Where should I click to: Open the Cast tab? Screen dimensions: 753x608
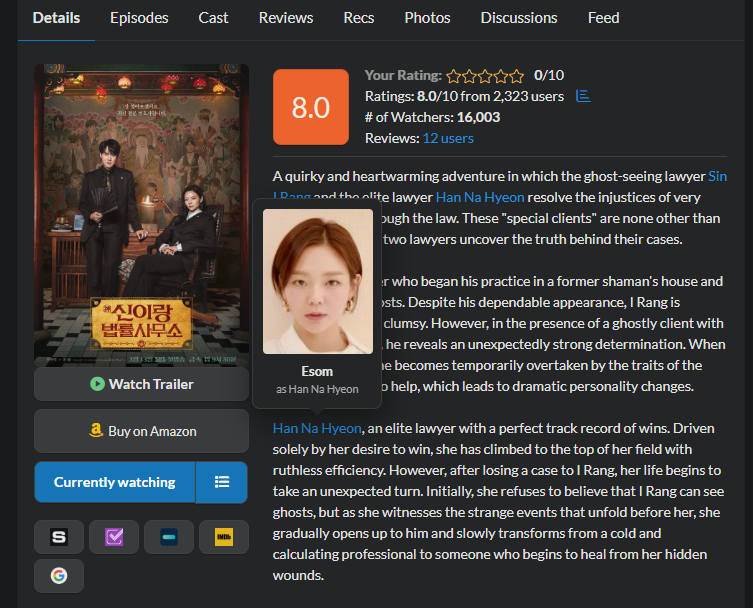point(213,18)
